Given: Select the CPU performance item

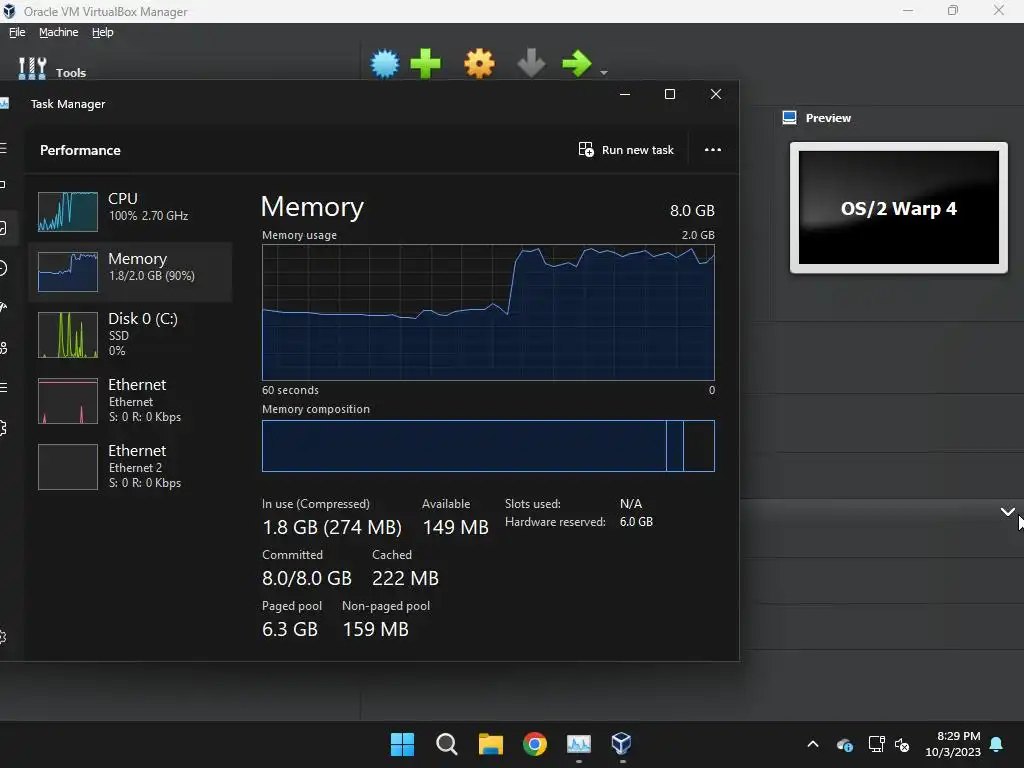Looking at the screenshot, I should pyautogui.click(x=129, y=211).
